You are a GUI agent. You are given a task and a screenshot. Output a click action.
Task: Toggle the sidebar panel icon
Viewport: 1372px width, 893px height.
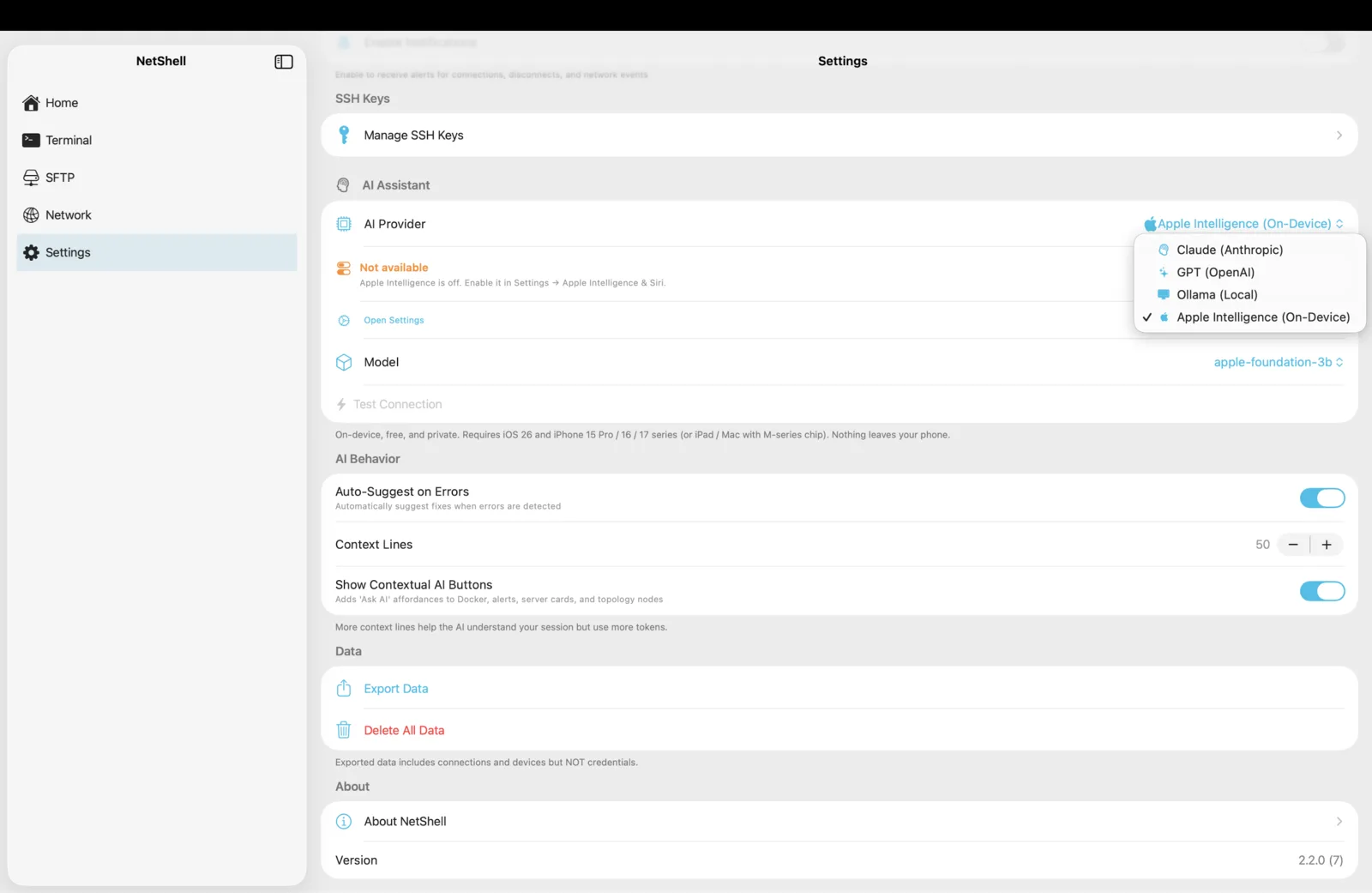[284, 62]
